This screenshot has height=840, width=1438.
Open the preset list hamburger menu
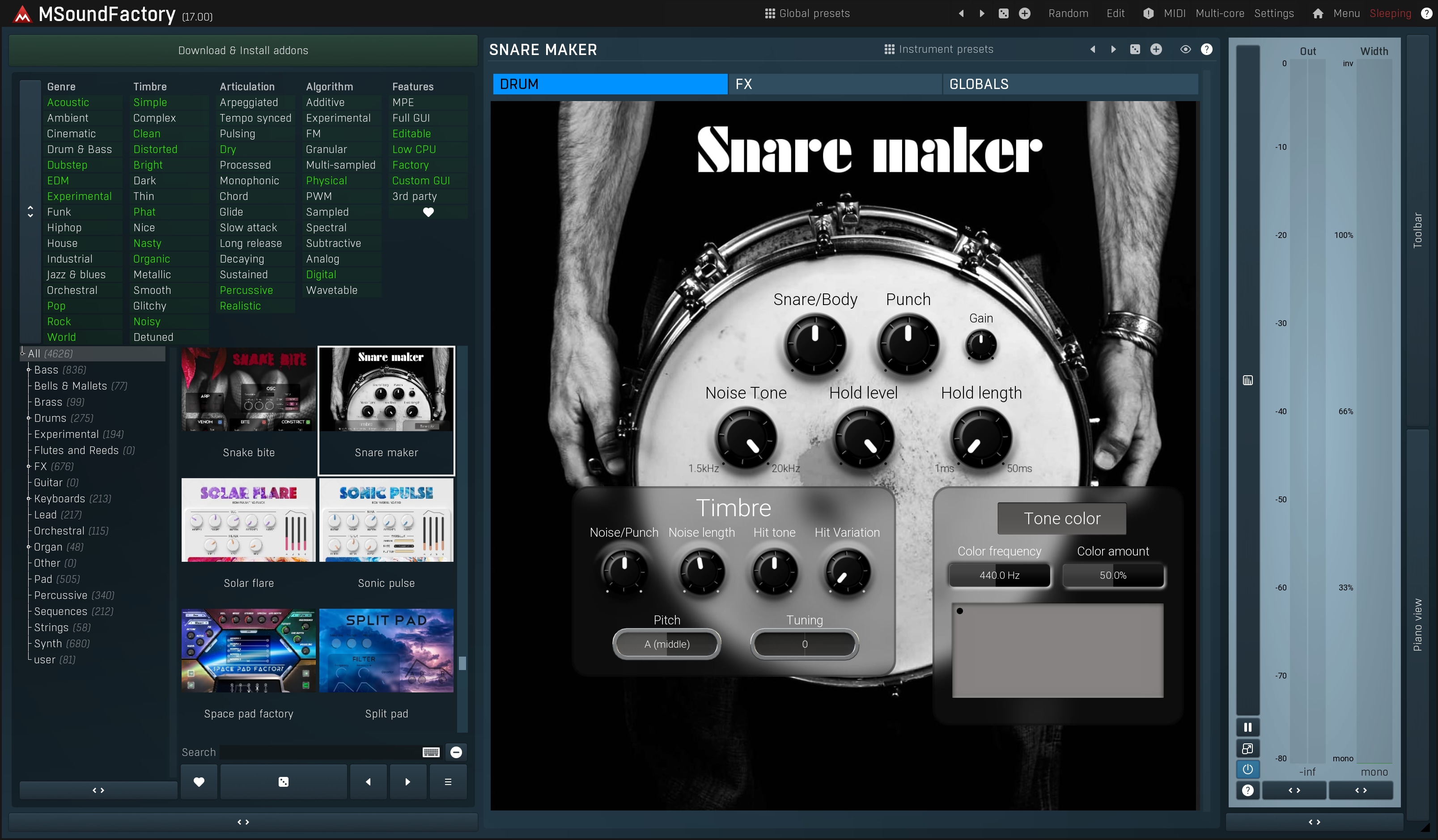coord(448,782)
